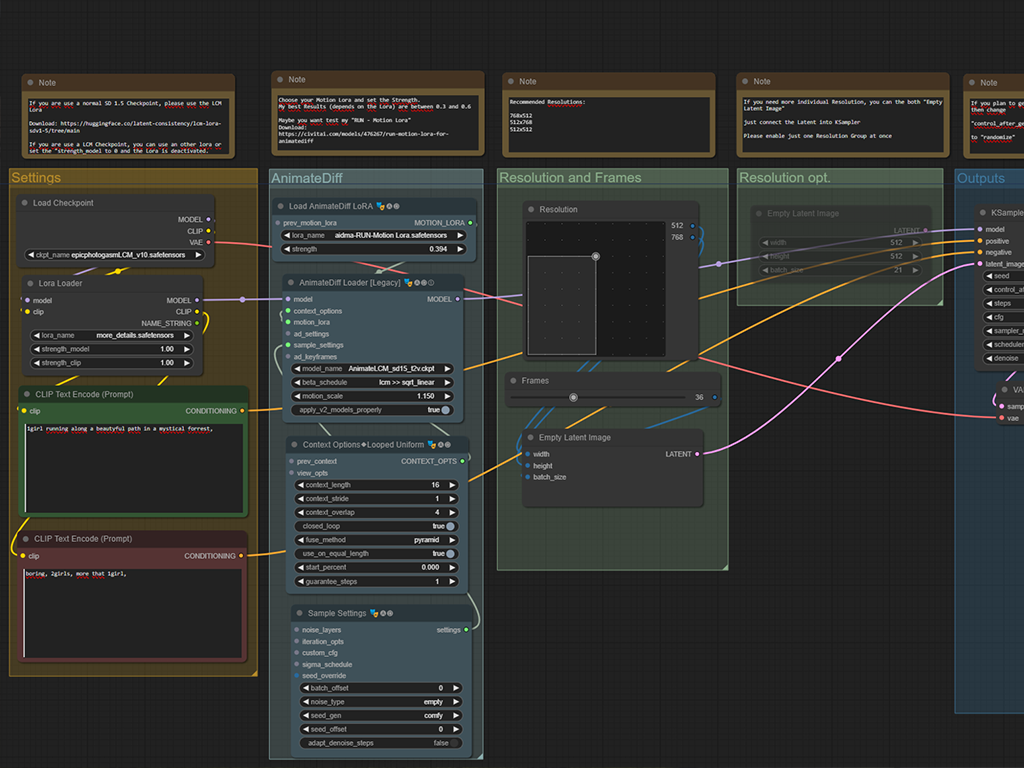
Task: Click the masks icon on AnimateDiff Loader title
Action: [x=408, y=283]
